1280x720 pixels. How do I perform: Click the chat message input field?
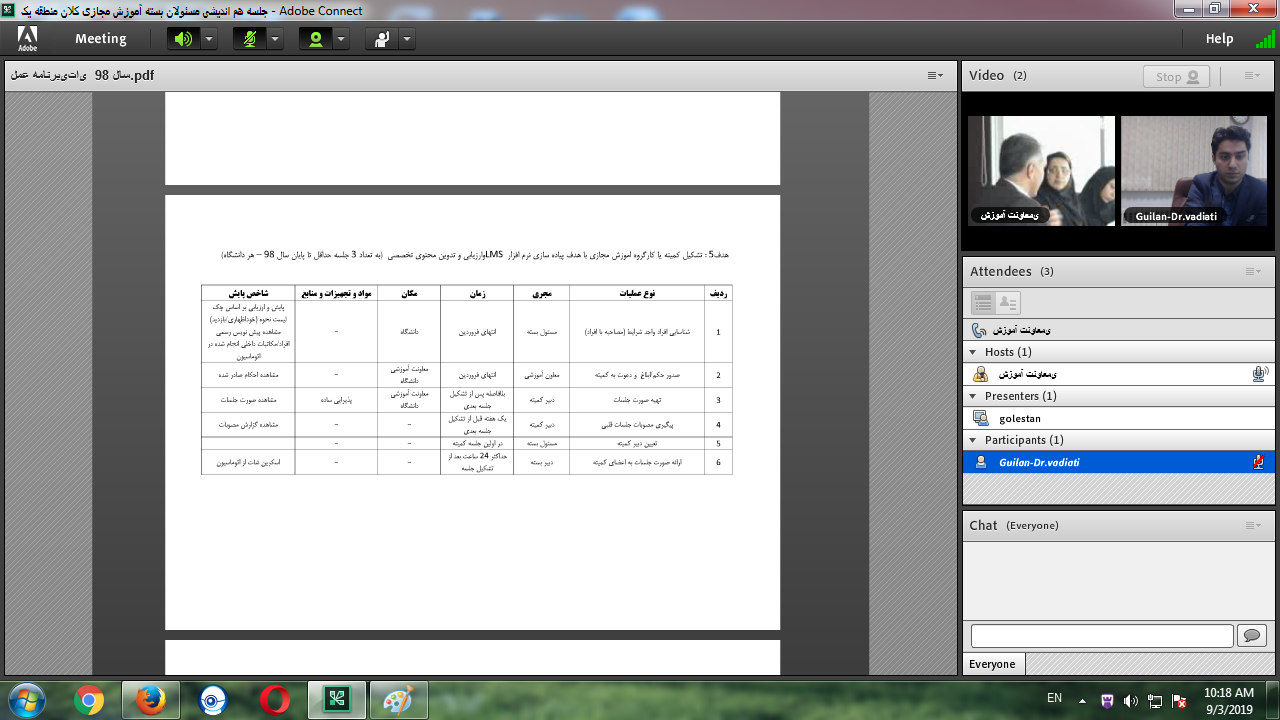click(x=1101, y=635)
